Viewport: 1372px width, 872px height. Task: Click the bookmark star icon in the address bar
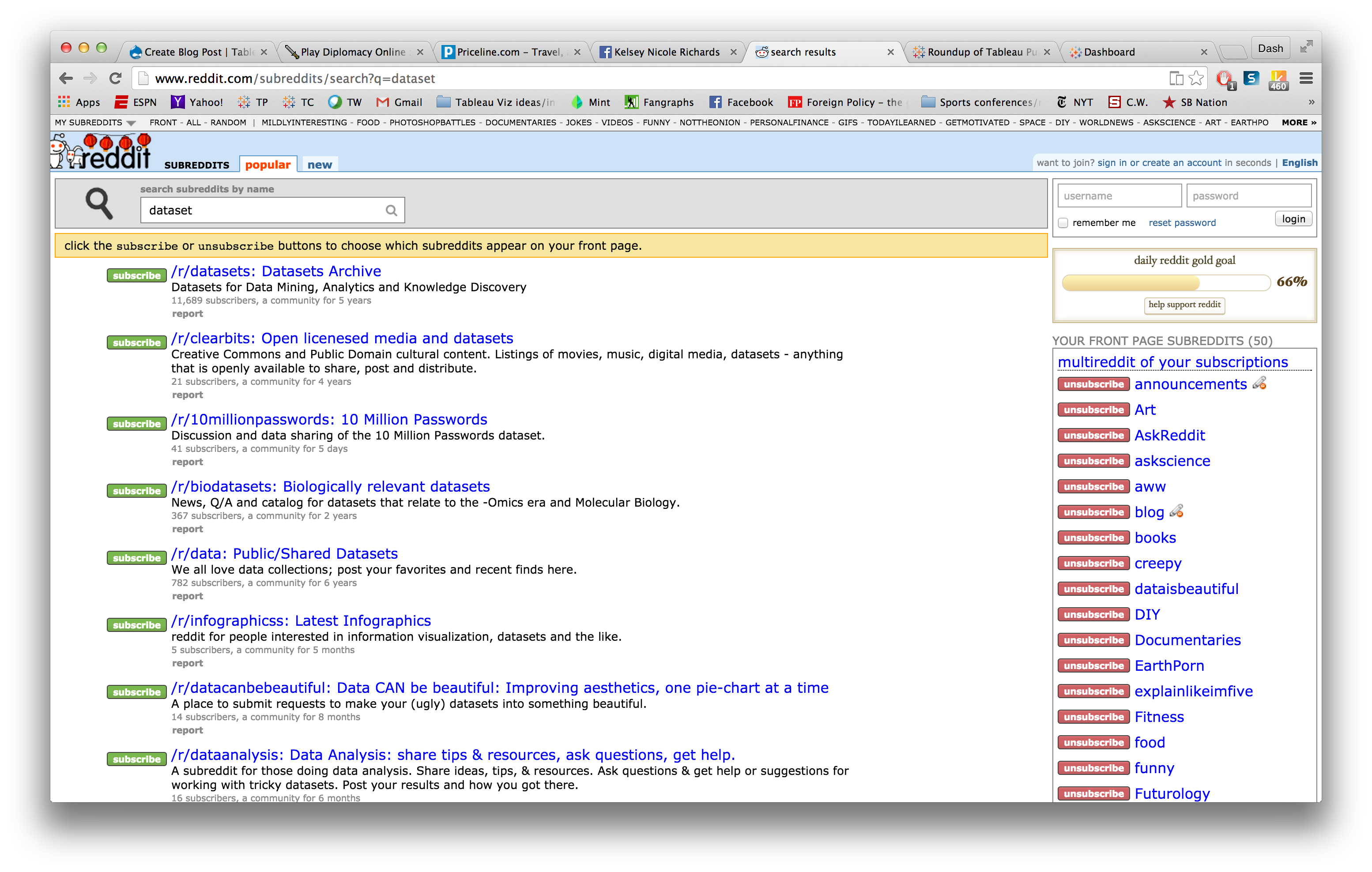point(1196,79)
